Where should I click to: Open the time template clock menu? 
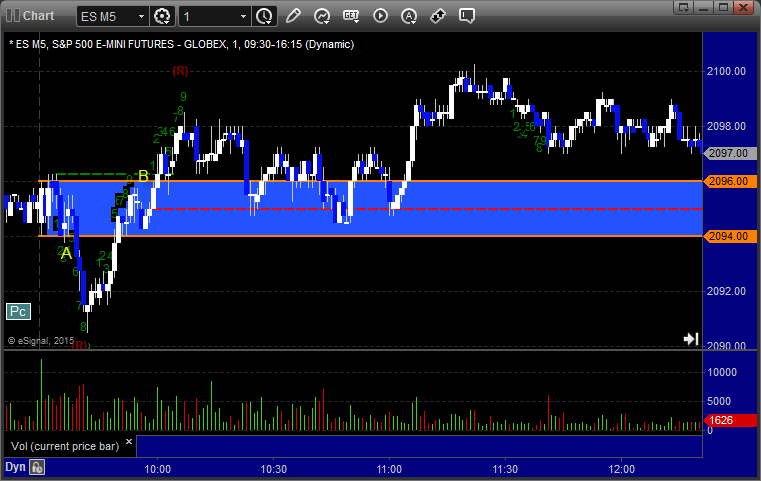[265, 17]
